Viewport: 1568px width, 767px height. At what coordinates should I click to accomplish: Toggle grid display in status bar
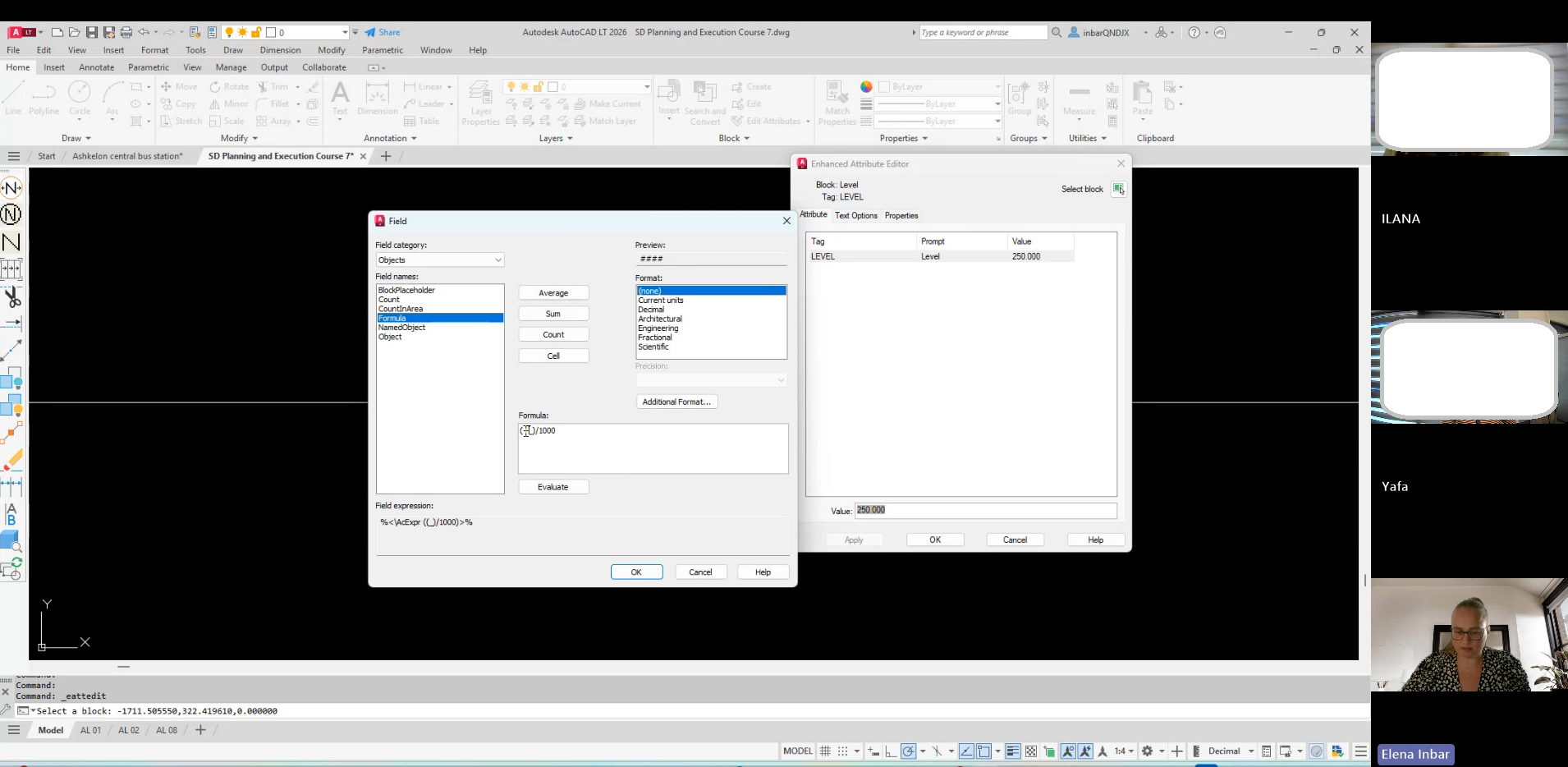(825, 751)
